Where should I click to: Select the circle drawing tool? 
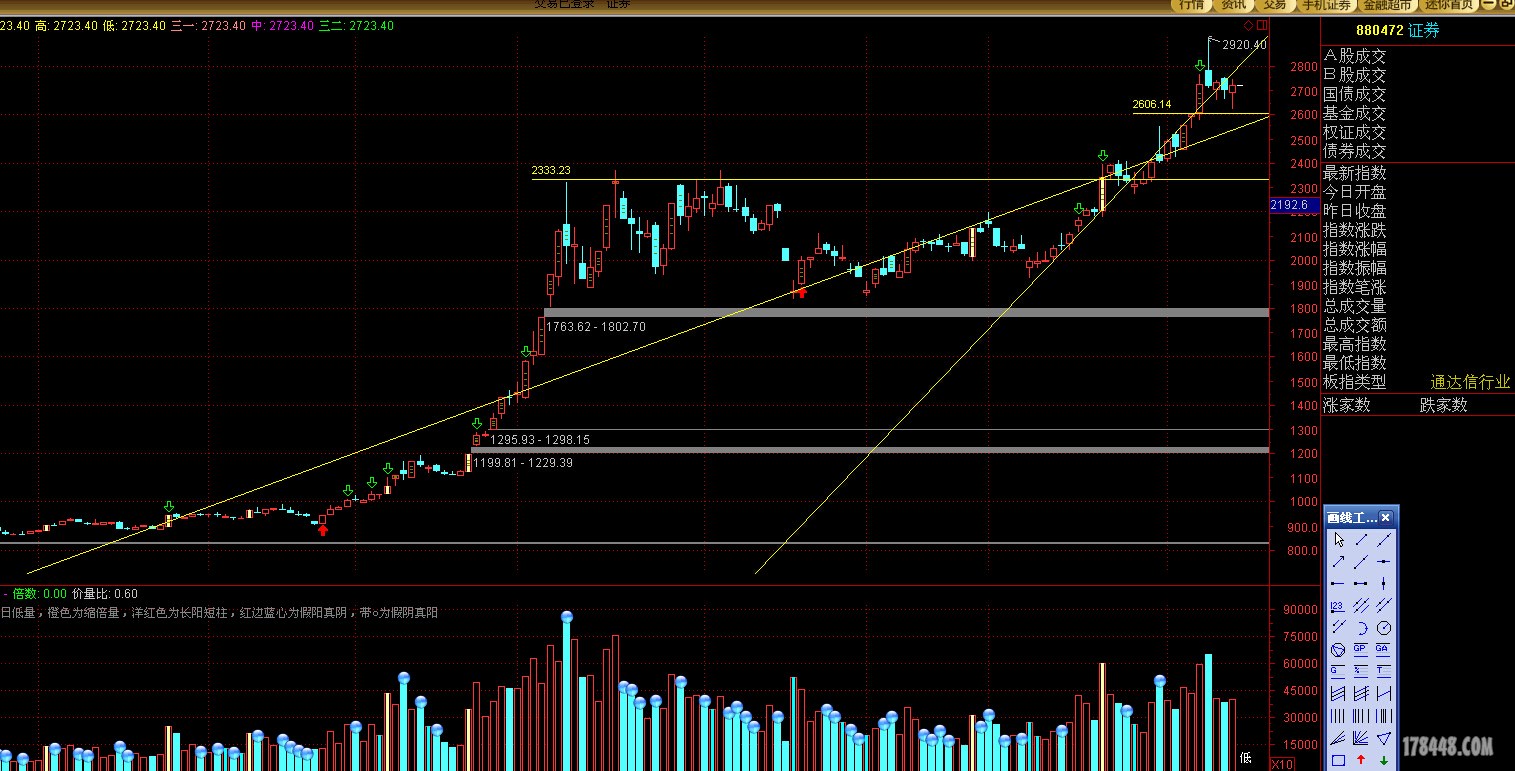1384,628
